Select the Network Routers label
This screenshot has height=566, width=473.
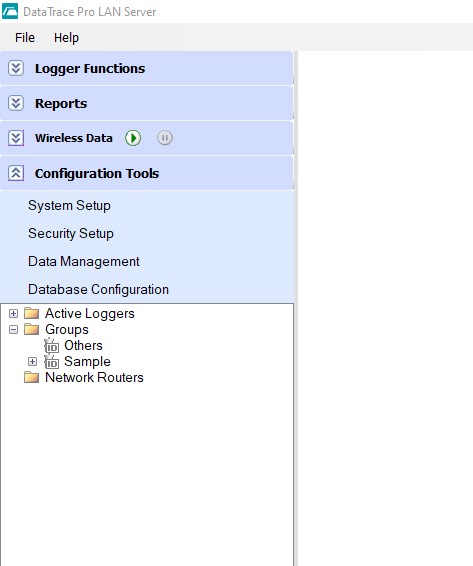click(94, 377)
